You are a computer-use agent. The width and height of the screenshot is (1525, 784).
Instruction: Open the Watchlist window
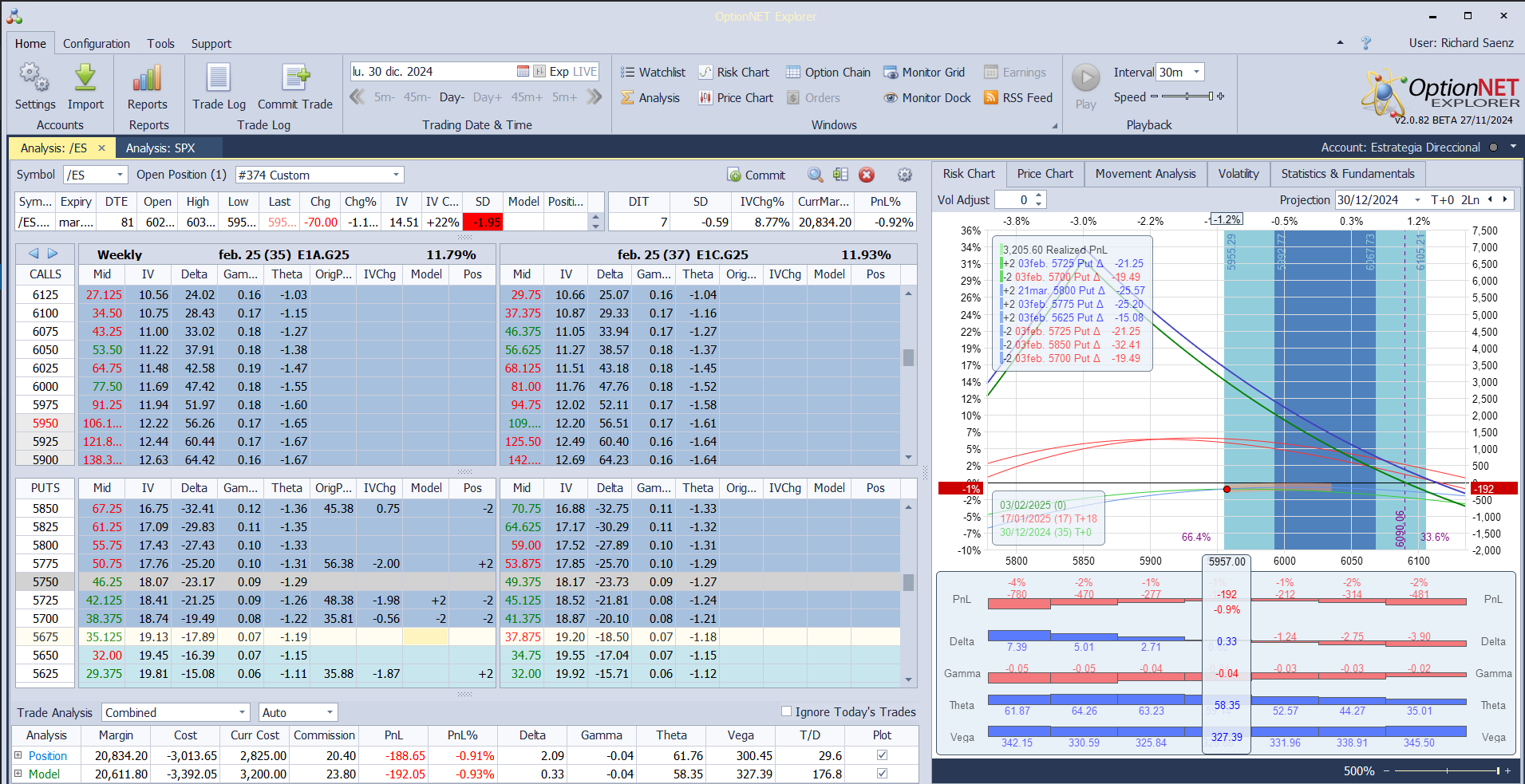coord(653,73)
